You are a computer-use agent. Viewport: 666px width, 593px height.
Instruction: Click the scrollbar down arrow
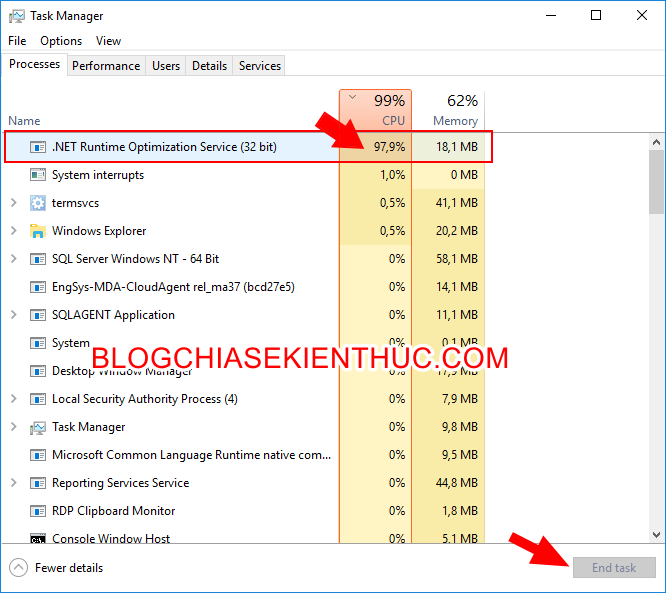(x=657, y=534)
